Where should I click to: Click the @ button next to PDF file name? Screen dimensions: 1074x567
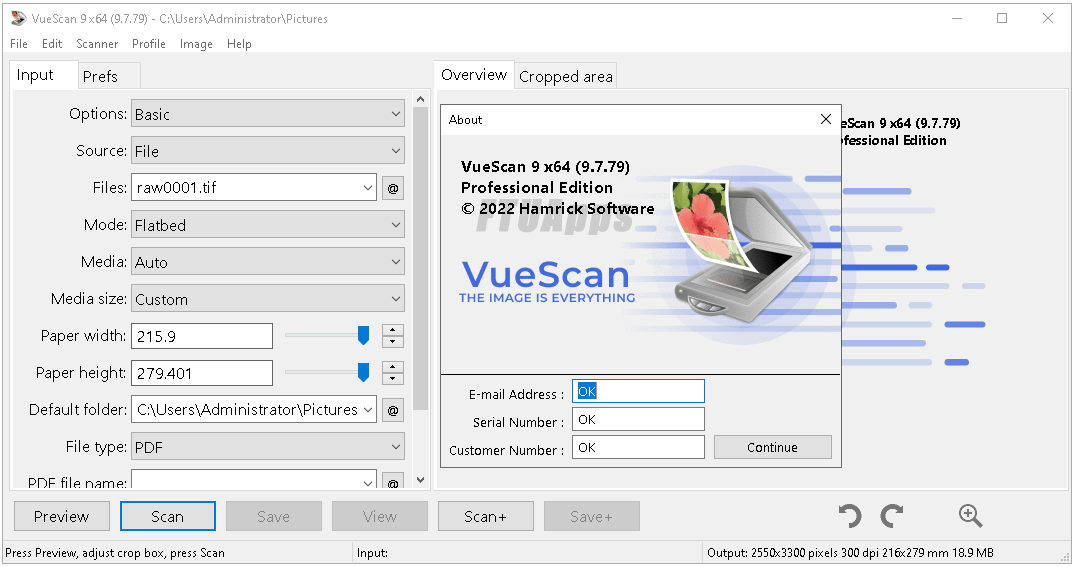392,481
